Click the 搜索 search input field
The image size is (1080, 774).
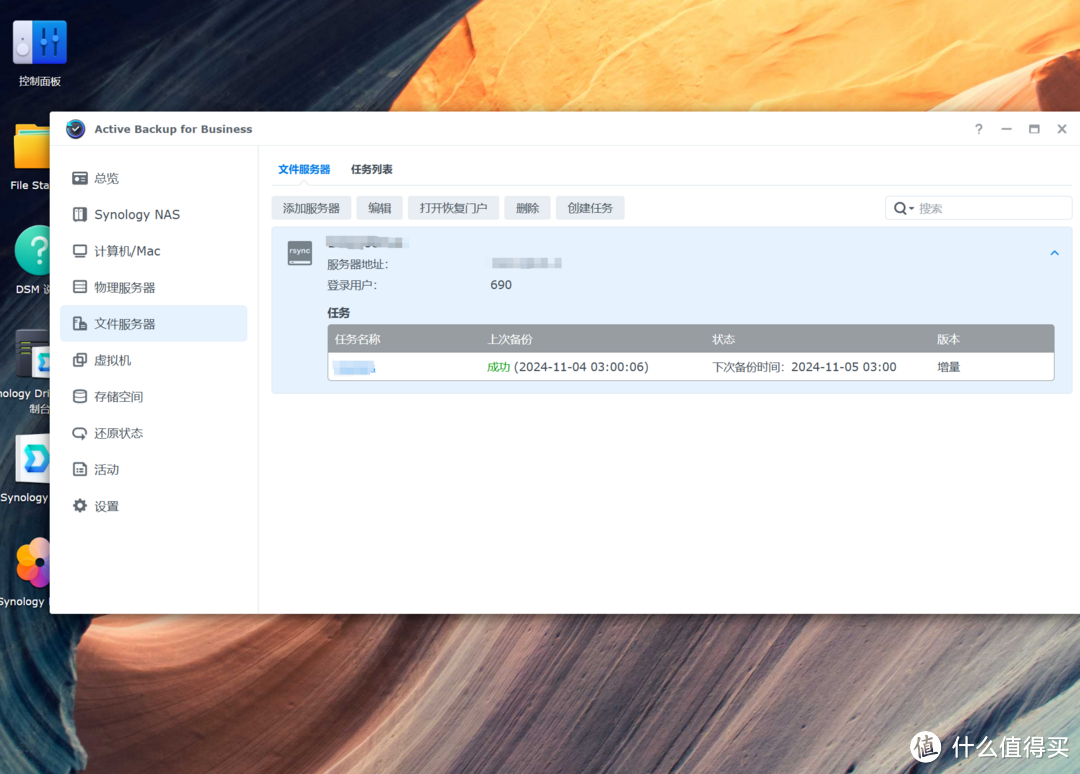990,208
